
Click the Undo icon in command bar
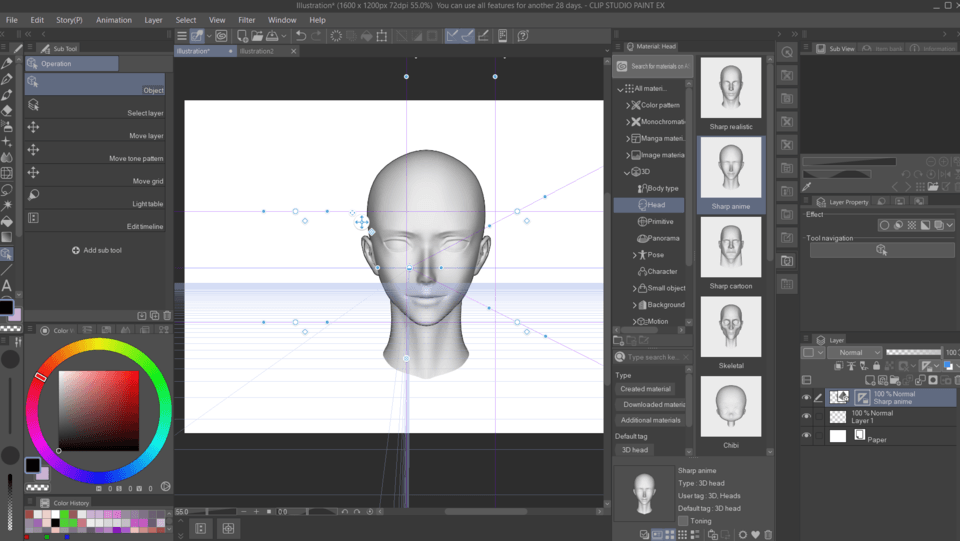click(x=301, y=36)
